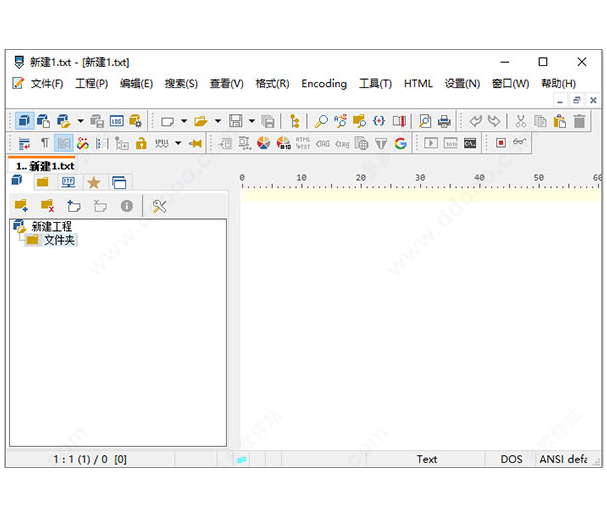
Task: Select the 文件夹 folder tree item
Action: coord(59,240)
